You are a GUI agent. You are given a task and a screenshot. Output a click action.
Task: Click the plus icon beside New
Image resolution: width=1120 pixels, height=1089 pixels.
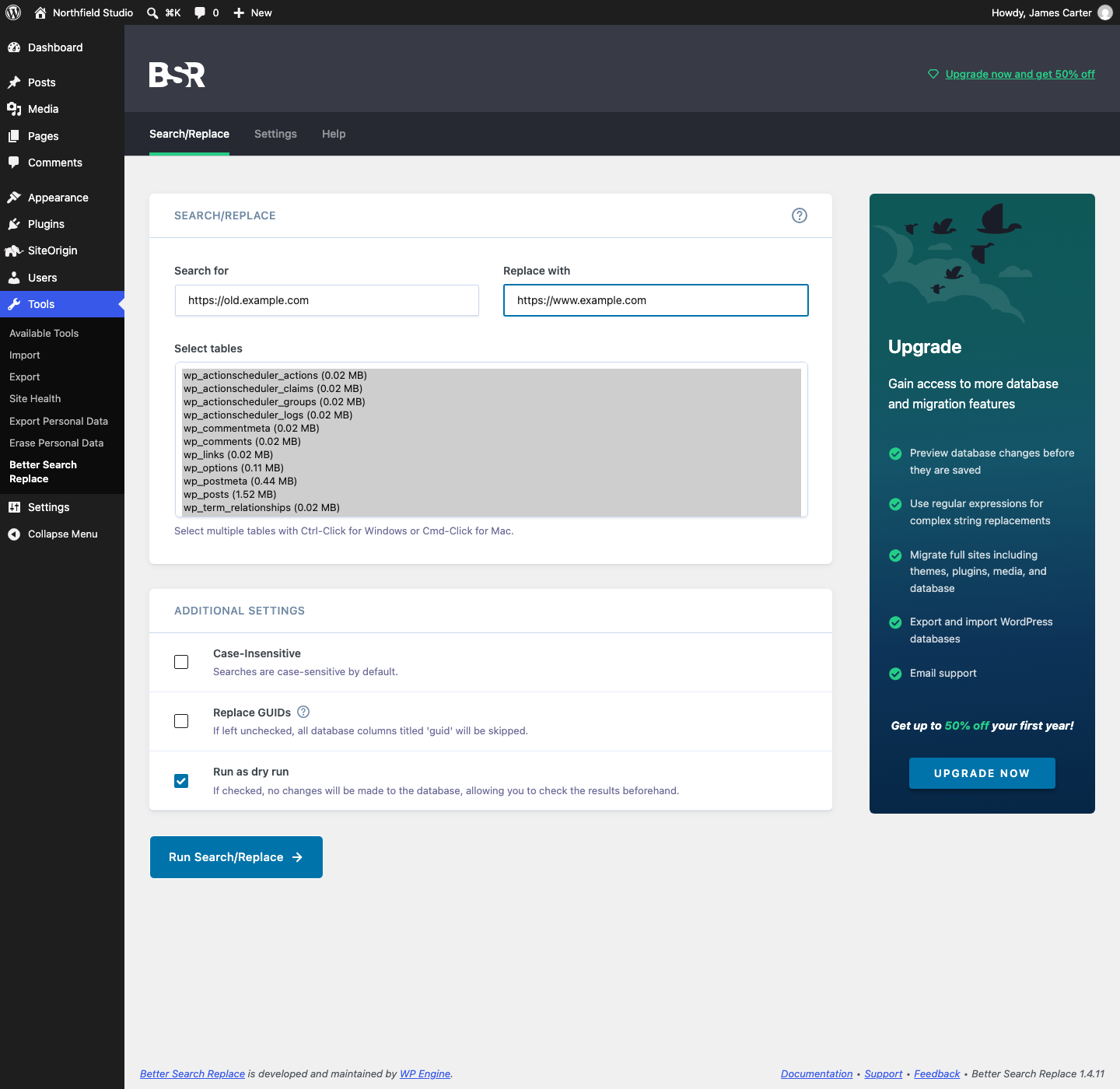pos(239,12)
